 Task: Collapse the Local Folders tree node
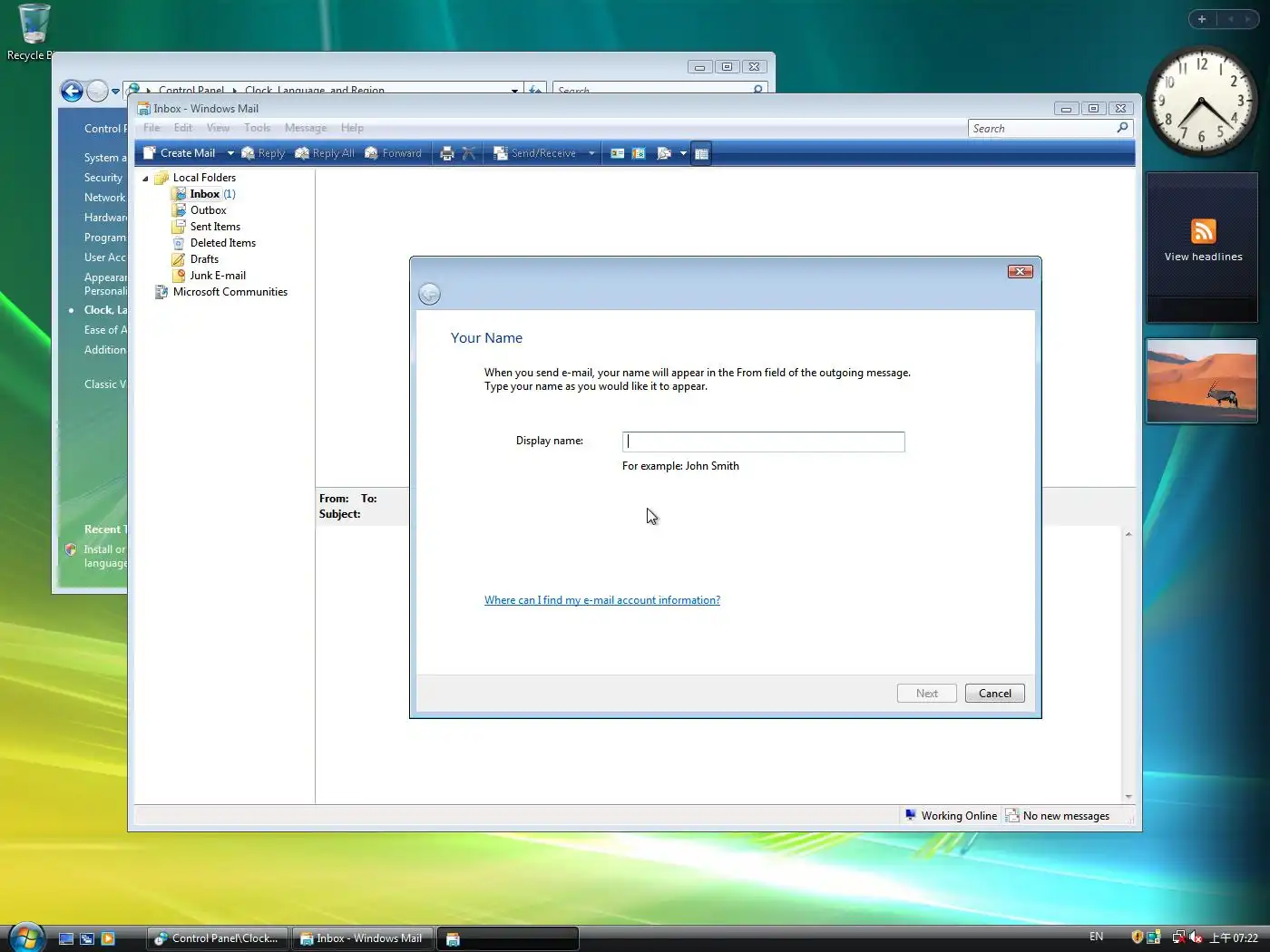coord(145,179)
